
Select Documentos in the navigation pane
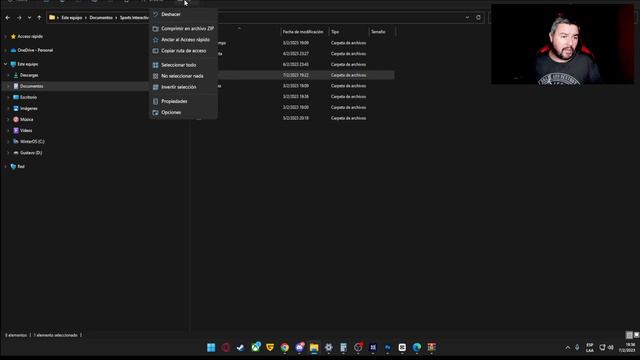(x=31, y=86)
